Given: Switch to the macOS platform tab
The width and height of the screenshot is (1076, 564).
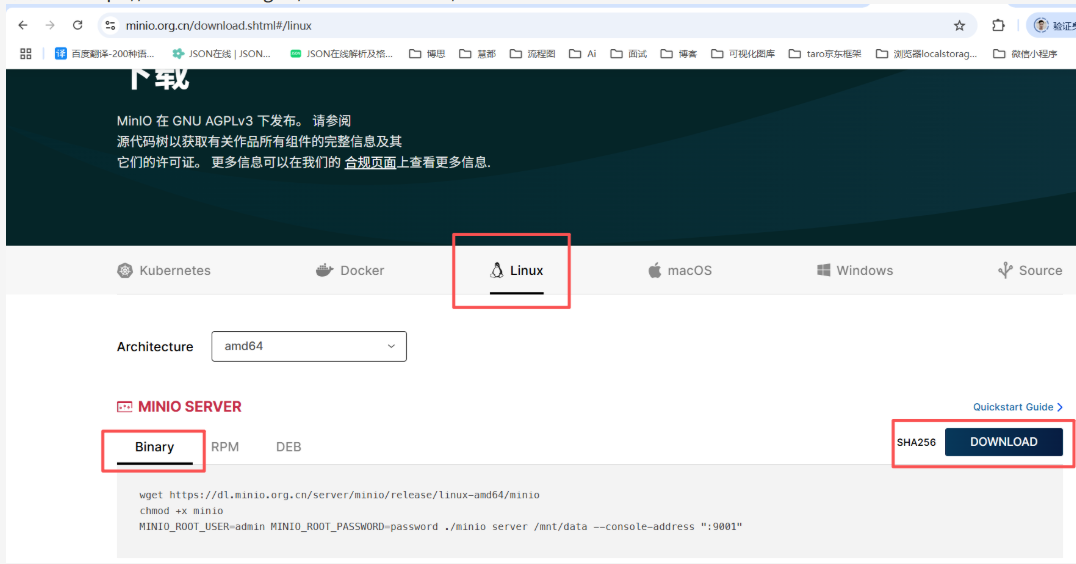Looking at the screenshot, I should point(680,270).
